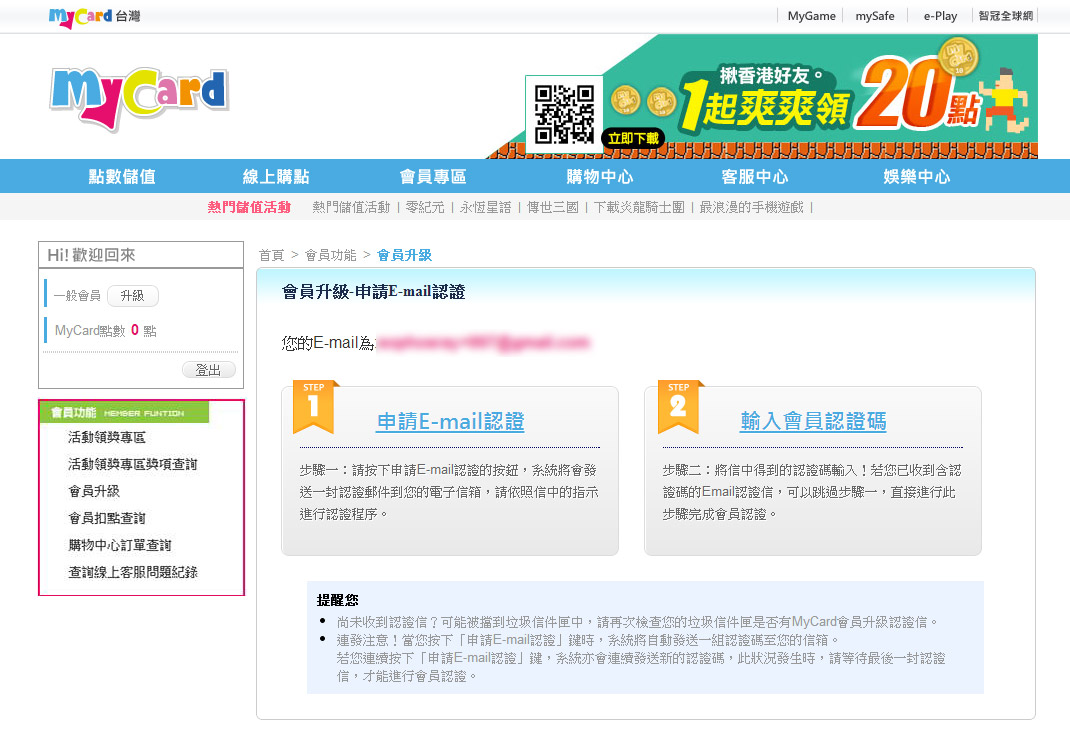Image resolution: width=1070 pixels, height=740 pixels.
Task: Open the 客服中心 menu
Action: tap(755, 177)
